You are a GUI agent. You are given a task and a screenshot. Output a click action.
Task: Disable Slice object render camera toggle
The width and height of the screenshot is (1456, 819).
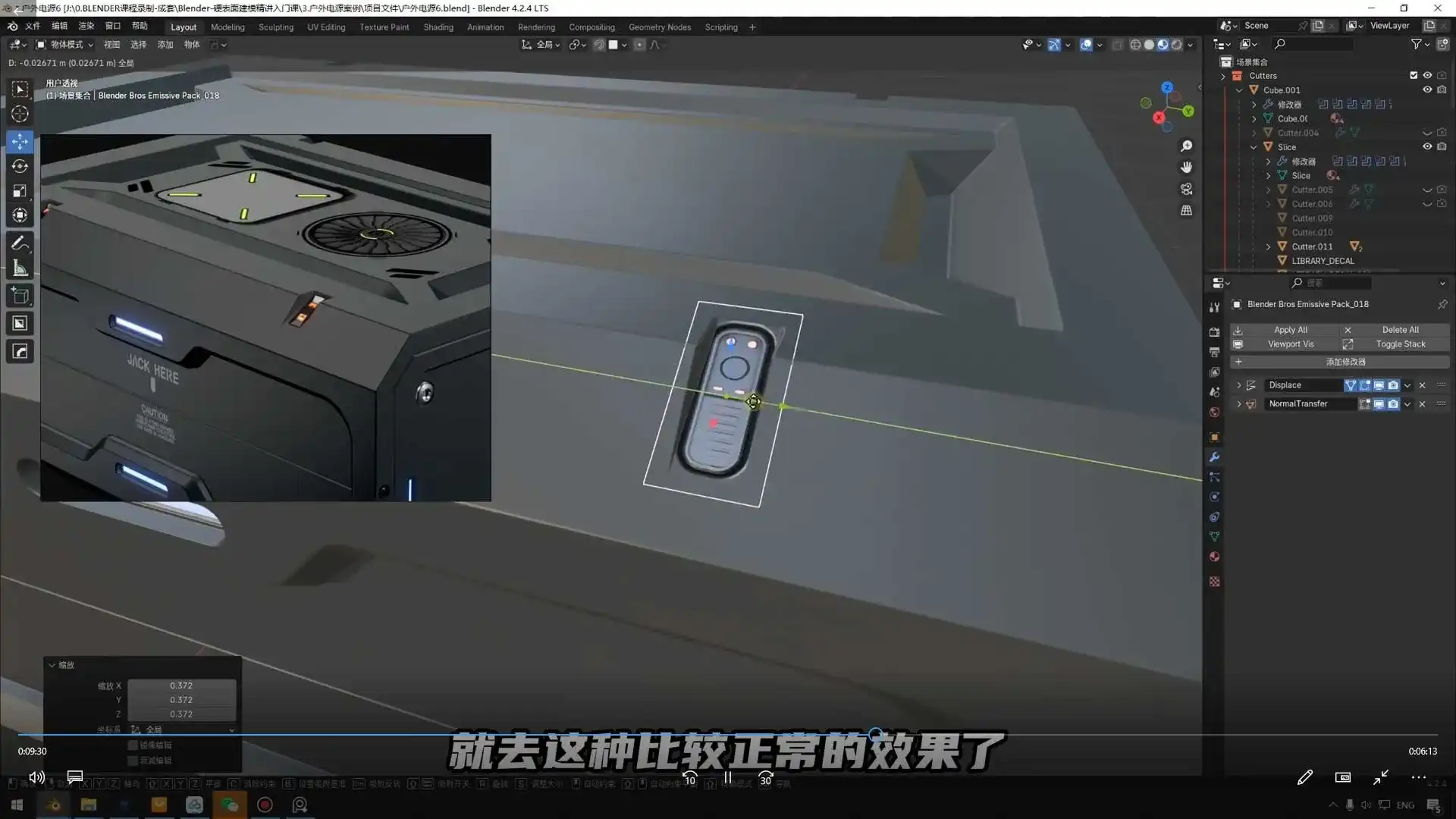point(1442,146)
